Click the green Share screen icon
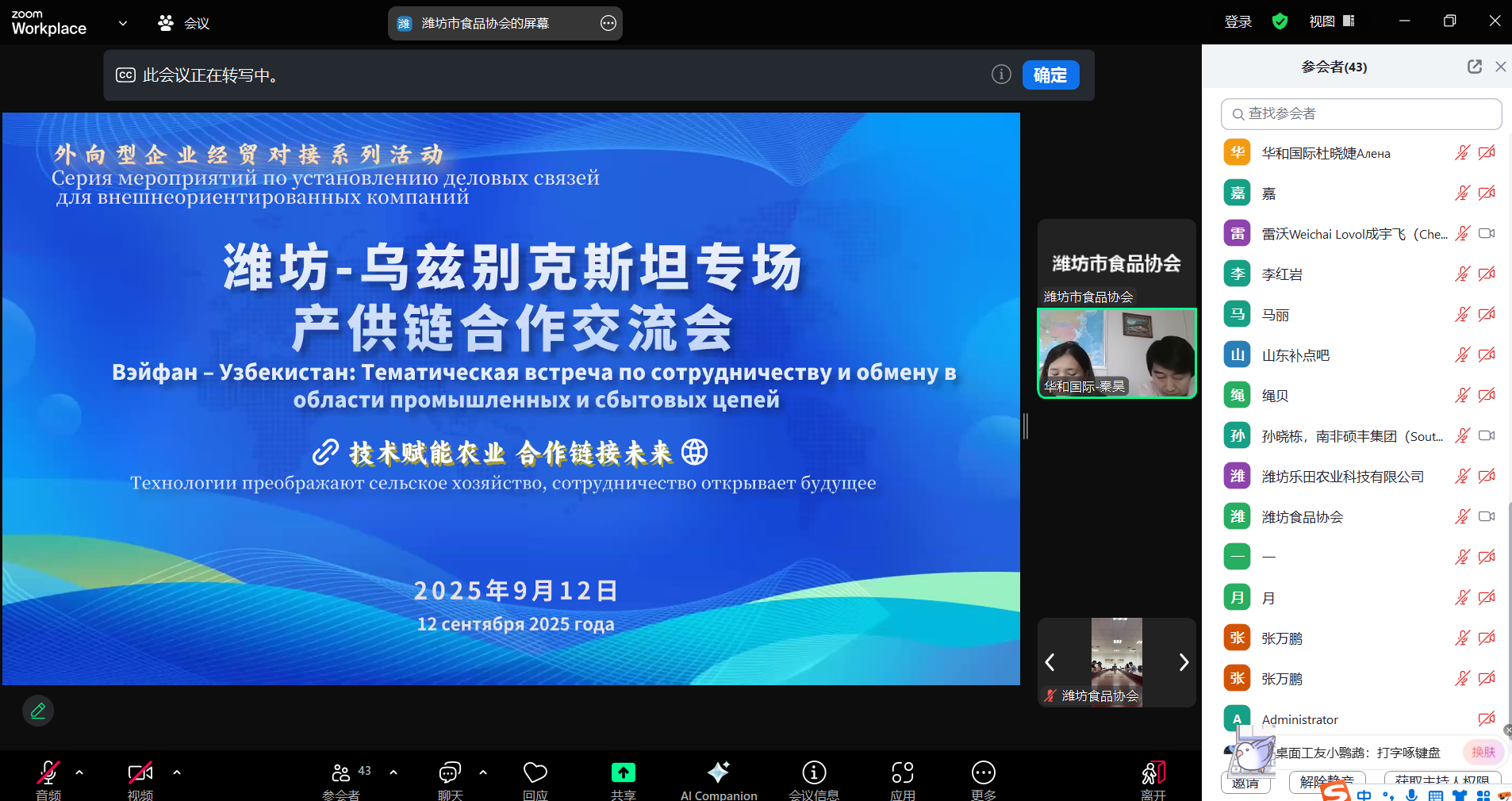Image resolution: width=1512 pixels, height=801 pixels. pyautogui.click(x=623, y=773)
